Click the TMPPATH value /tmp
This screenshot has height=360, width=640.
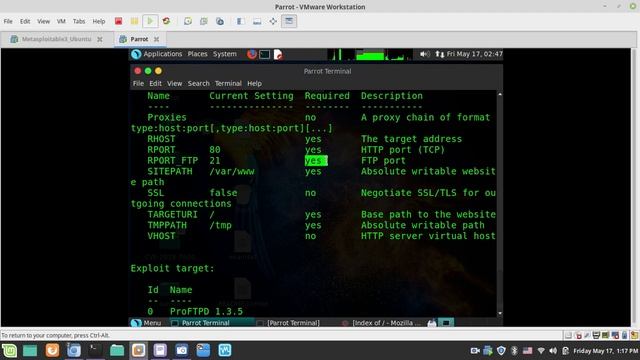coord(220,225)
